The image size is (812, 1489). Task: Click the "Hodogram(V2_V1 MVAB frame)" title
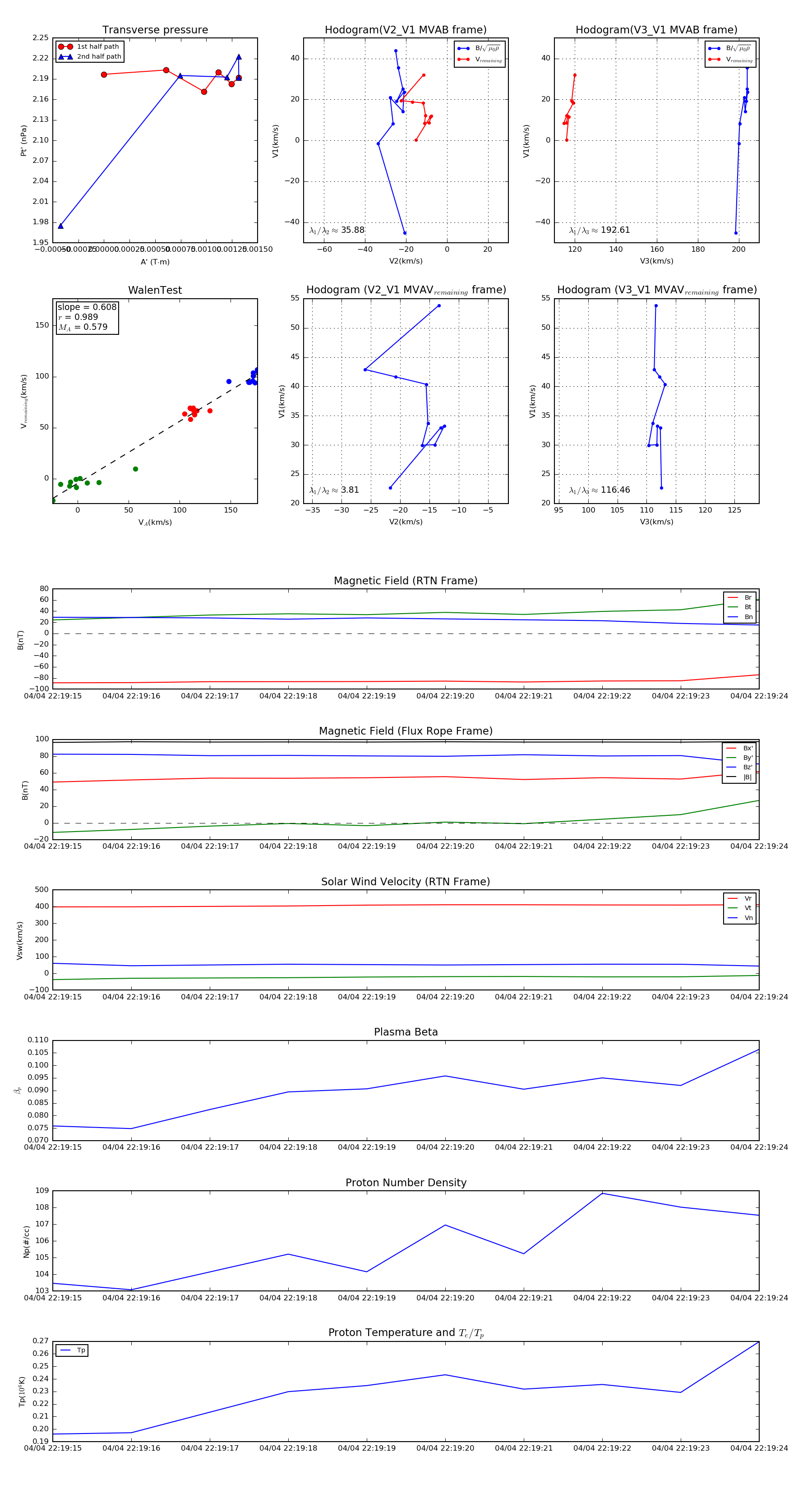[406, 30]
